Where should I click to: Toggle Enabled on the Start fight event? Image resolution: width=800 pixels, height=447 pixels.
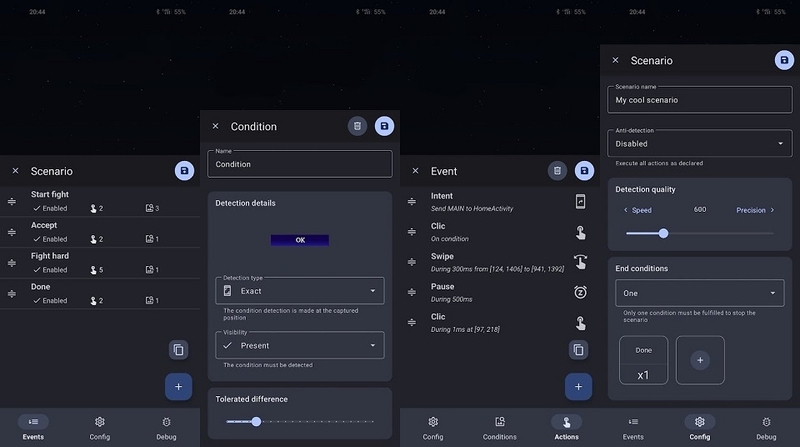(50, 208)
